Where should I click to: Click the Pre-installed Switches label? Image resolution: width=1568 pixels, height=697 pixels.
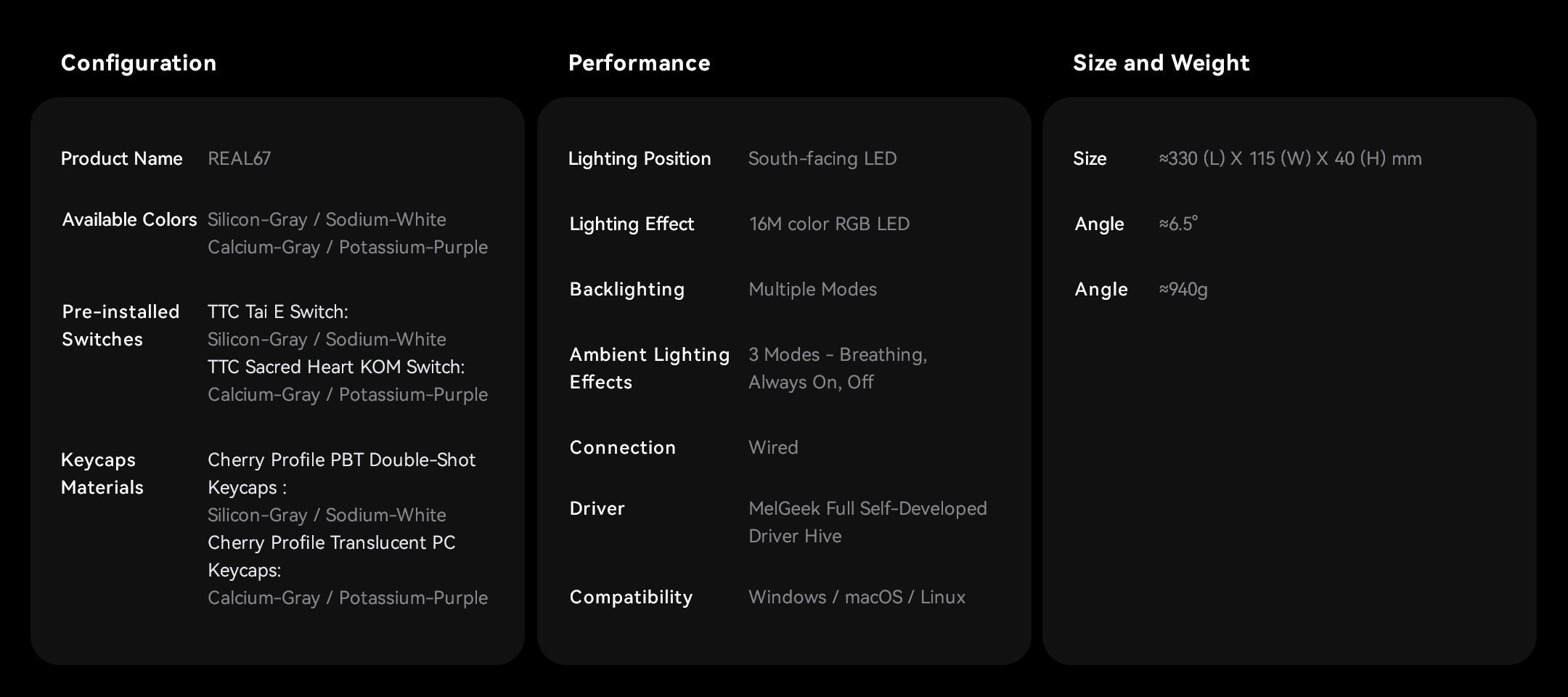[x=121, y=325]
